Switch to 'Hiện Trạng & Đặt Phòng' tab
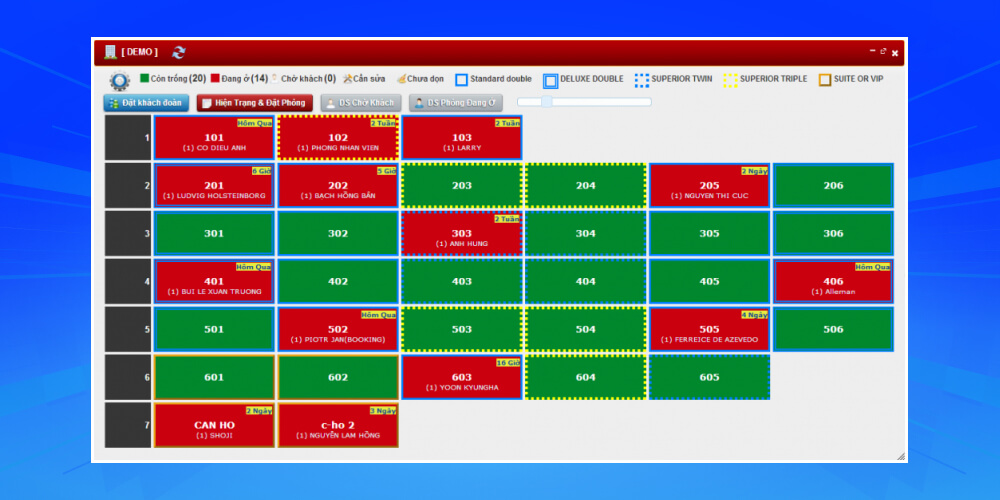Screen dimensions: 1000x500 (x=254, y=102)
